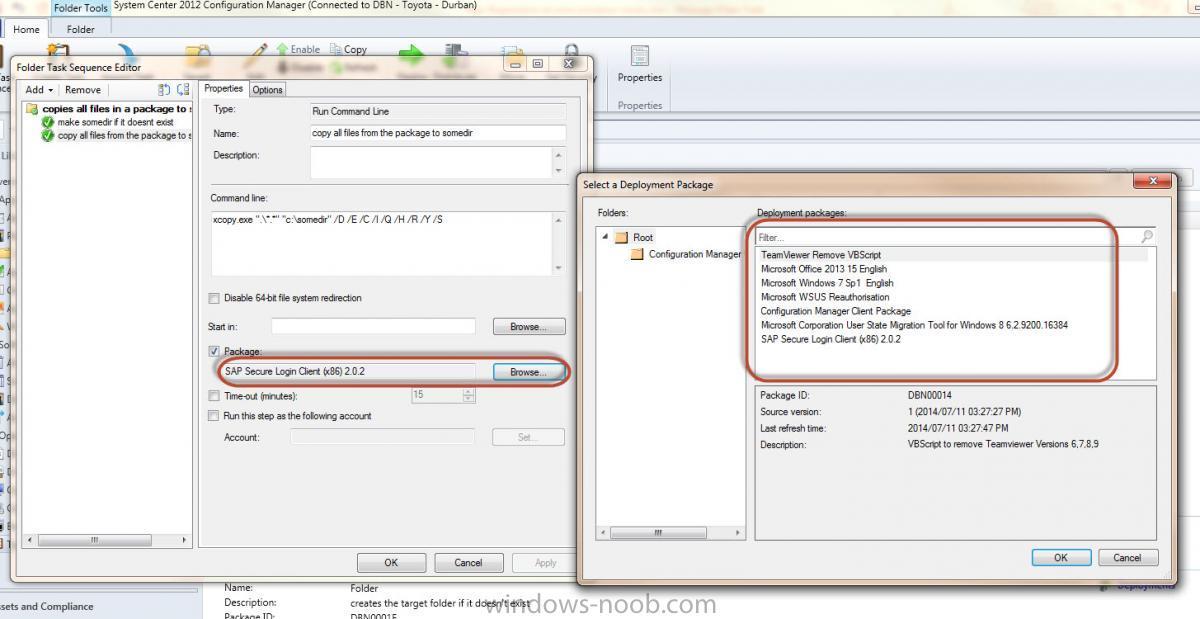Viewport: 1200px width, 619px height.
Task: Click the Root folder icon in Folders tree
Action: (621, 237)
